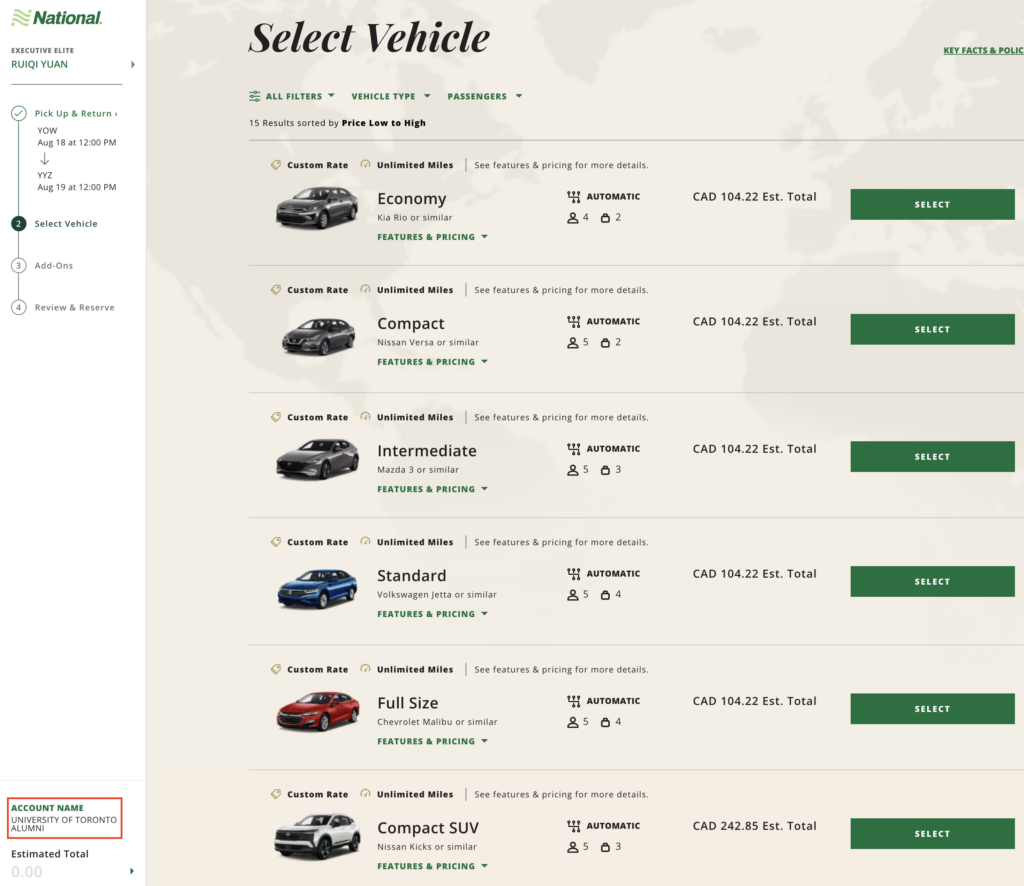Click the Aug 19 at 12:00 PM return time
The height and width of the screenshot is (886, 1024).
76,187
